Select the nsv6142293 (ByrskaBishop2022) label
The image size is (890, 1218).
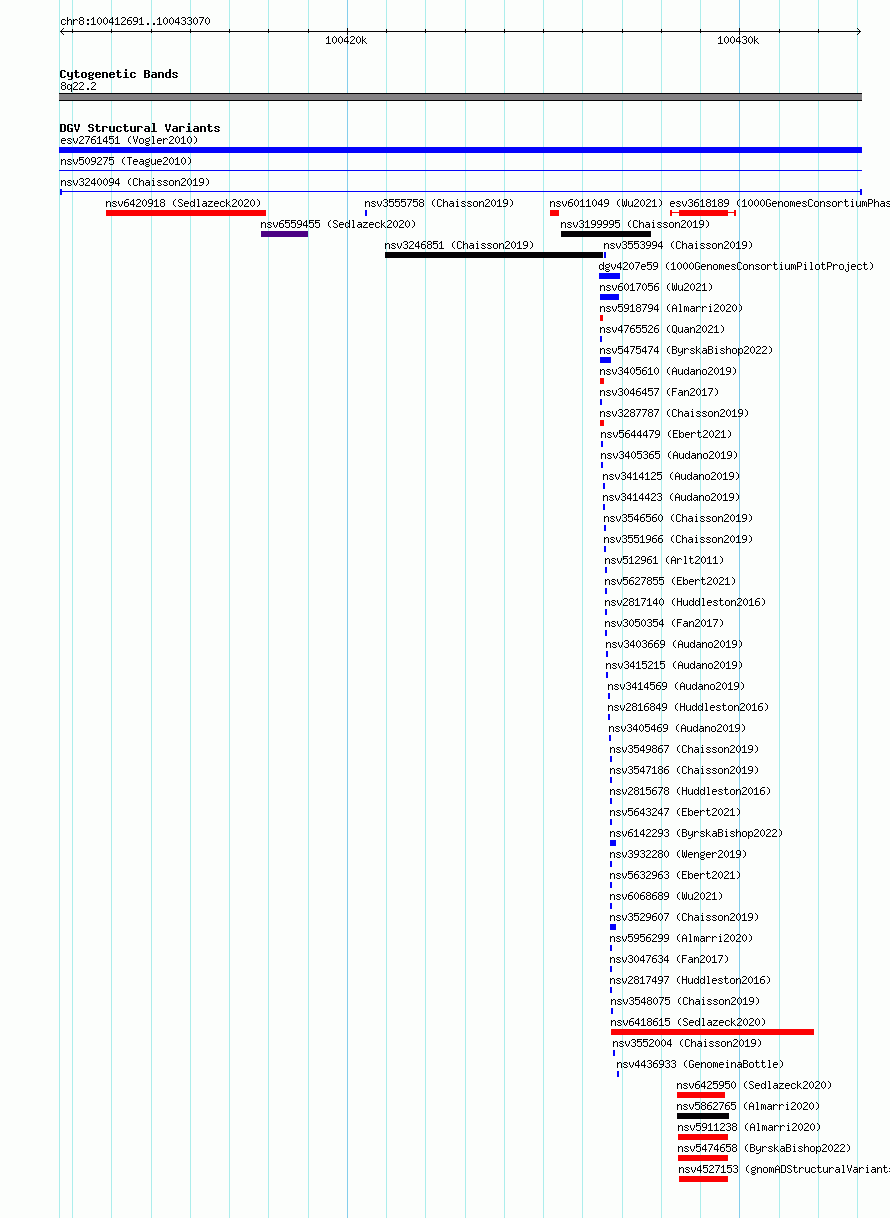(x=697, y=833)
